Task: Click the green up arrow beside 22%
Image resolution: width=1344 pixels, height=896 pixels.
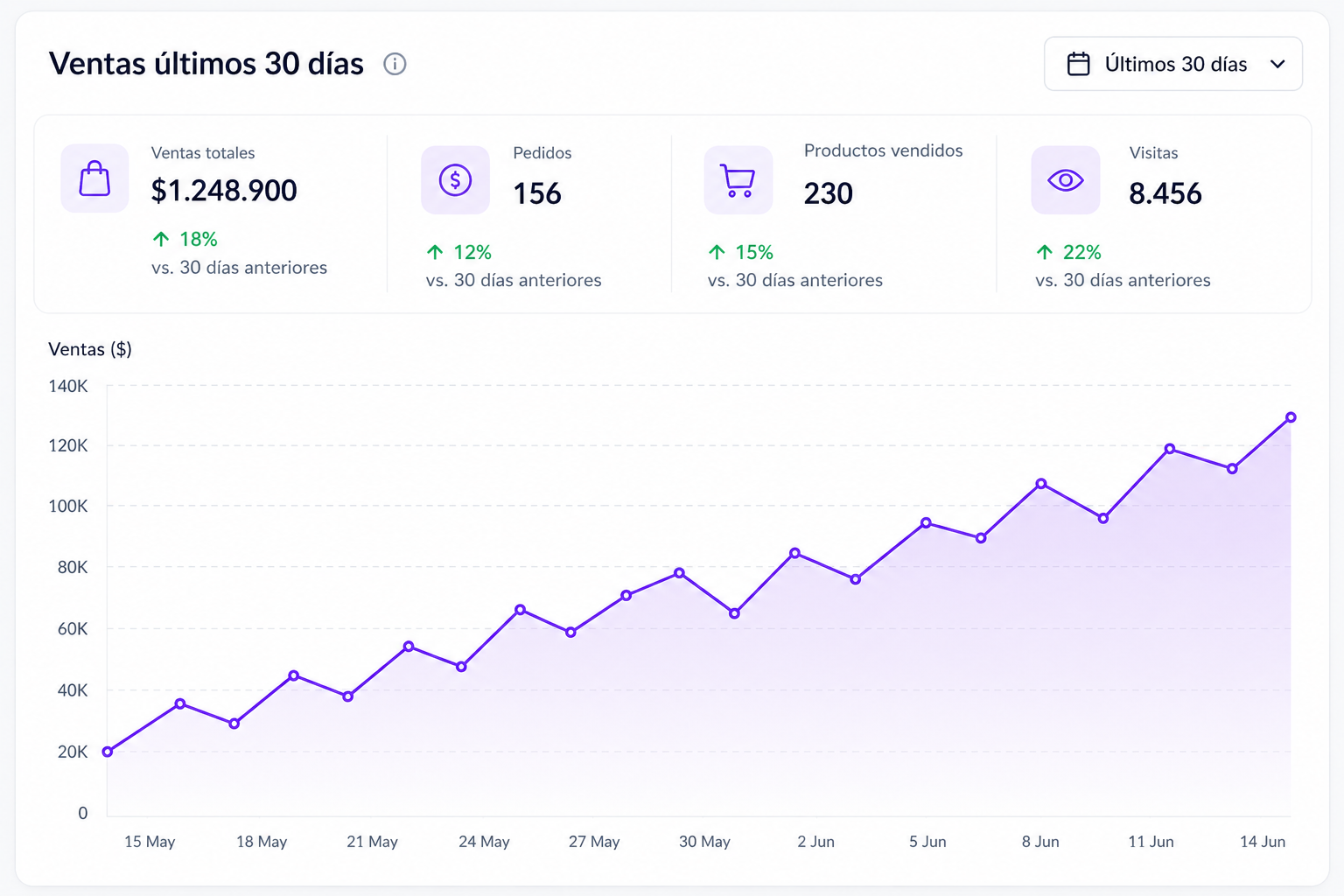Action: pos(1045,252)
